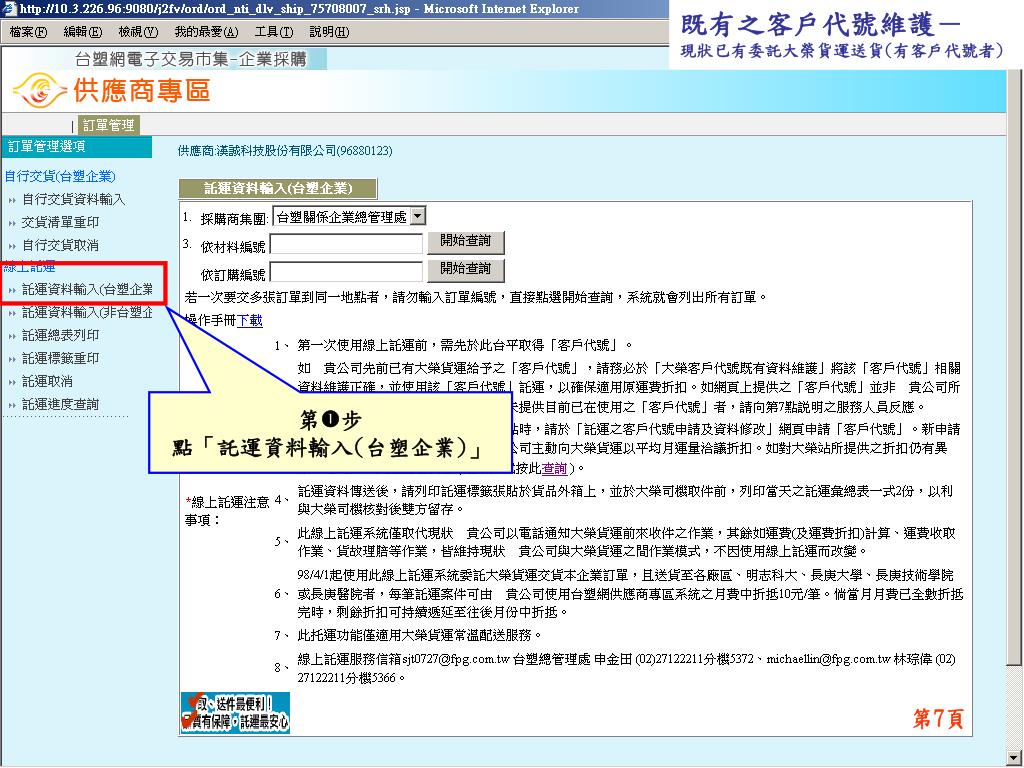Click the 下載 manual link
Viewport: 1024px width, 768px height.
coord(250,320)
